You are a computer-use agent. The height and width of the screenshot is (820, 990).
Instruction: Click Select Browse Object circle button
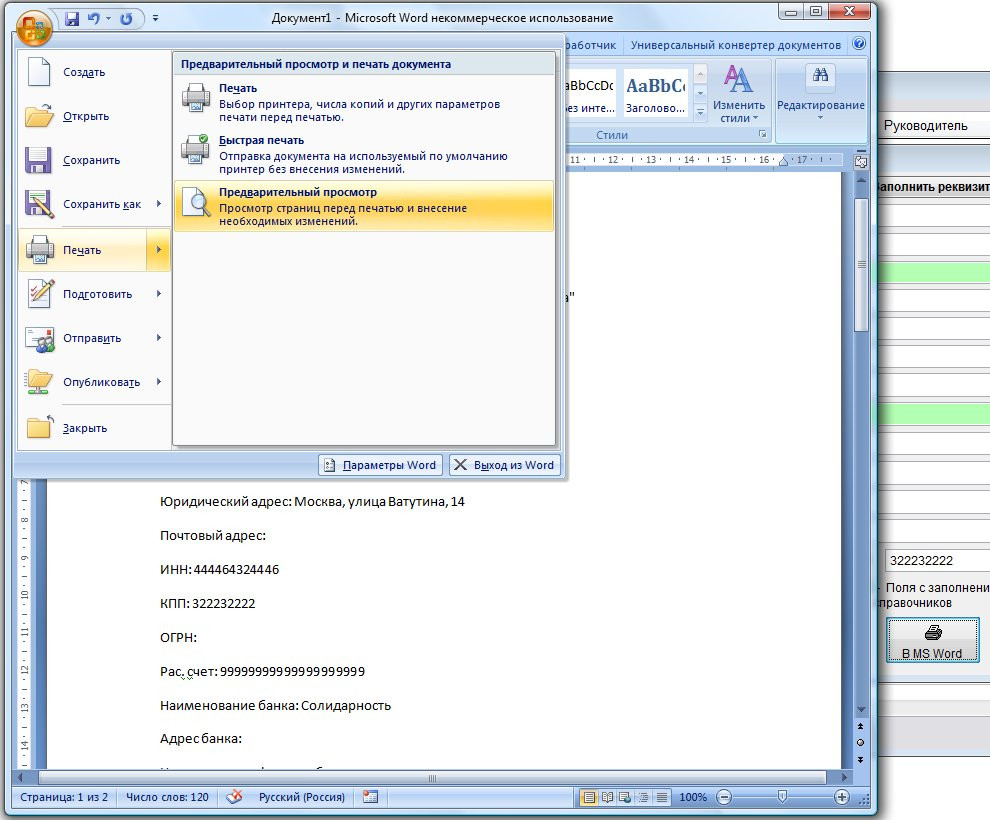coord(861,742)
